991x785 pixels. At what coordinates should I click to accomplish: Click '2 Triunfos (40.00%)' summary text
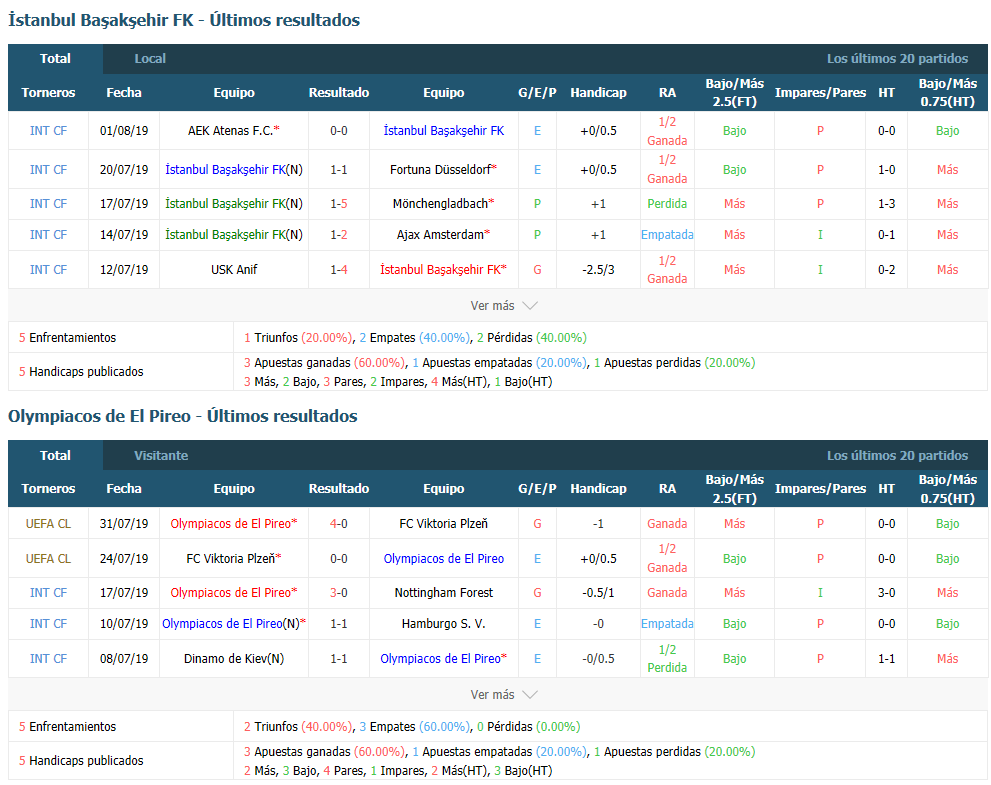click(x=298, y=727)
